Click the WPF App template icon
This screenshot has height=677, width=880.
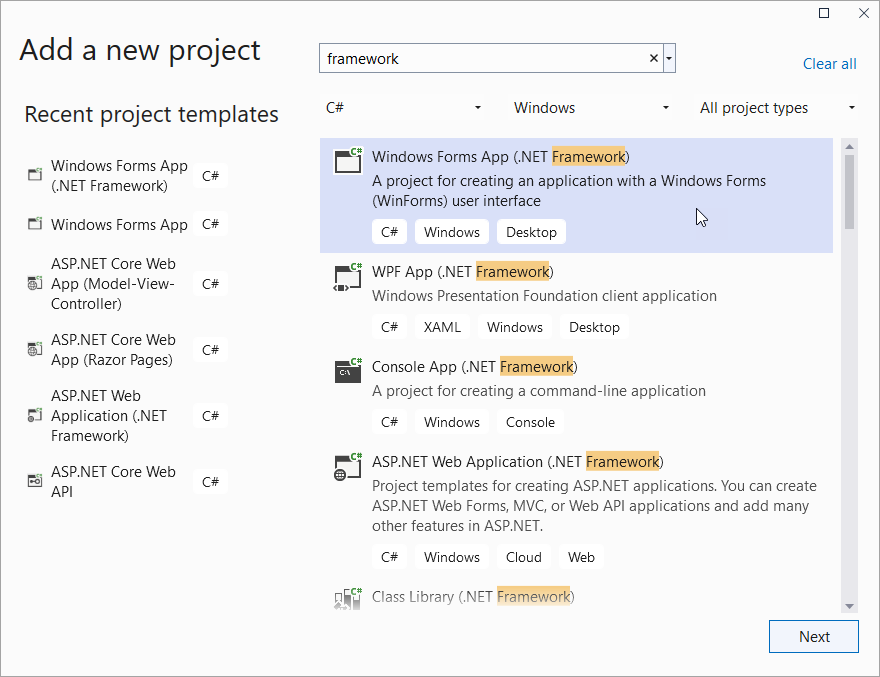(x=348, y=277)
